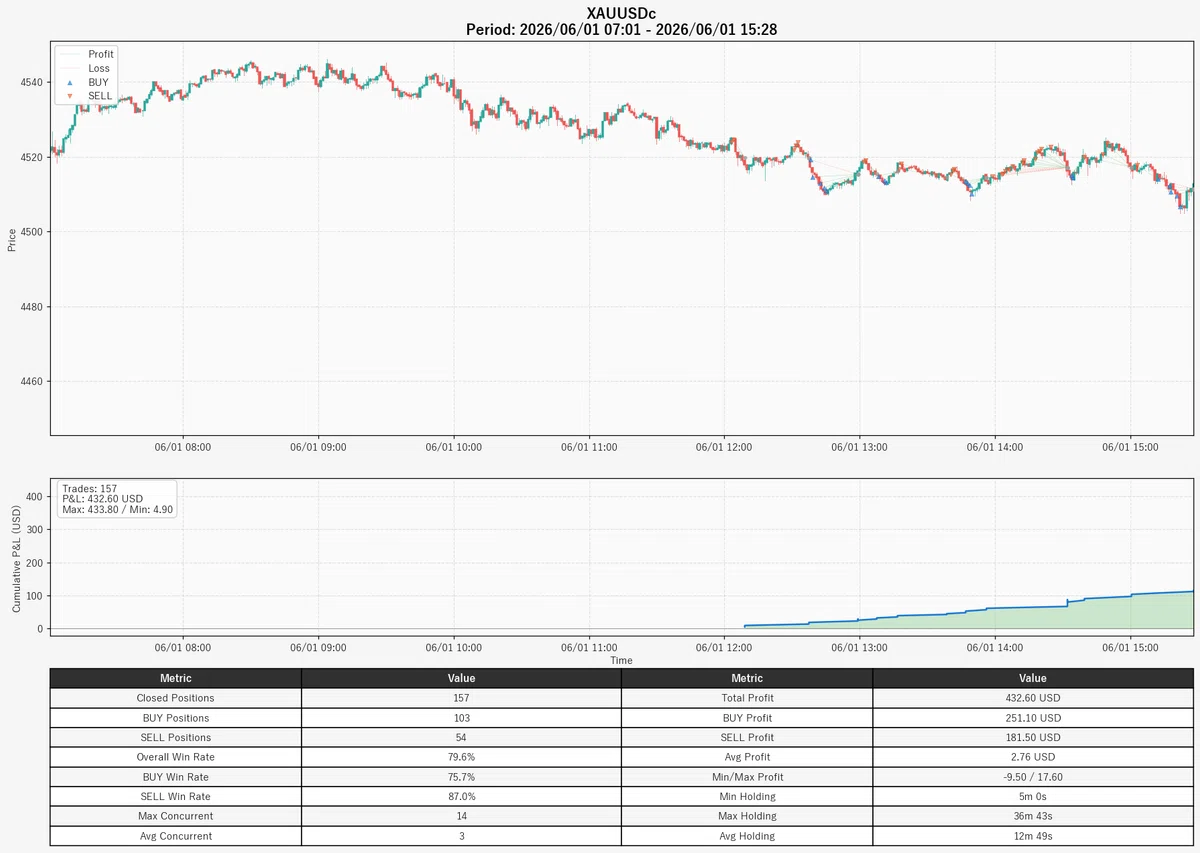Click the -9.50 / 17.60 value cell

pos(1033,777)
